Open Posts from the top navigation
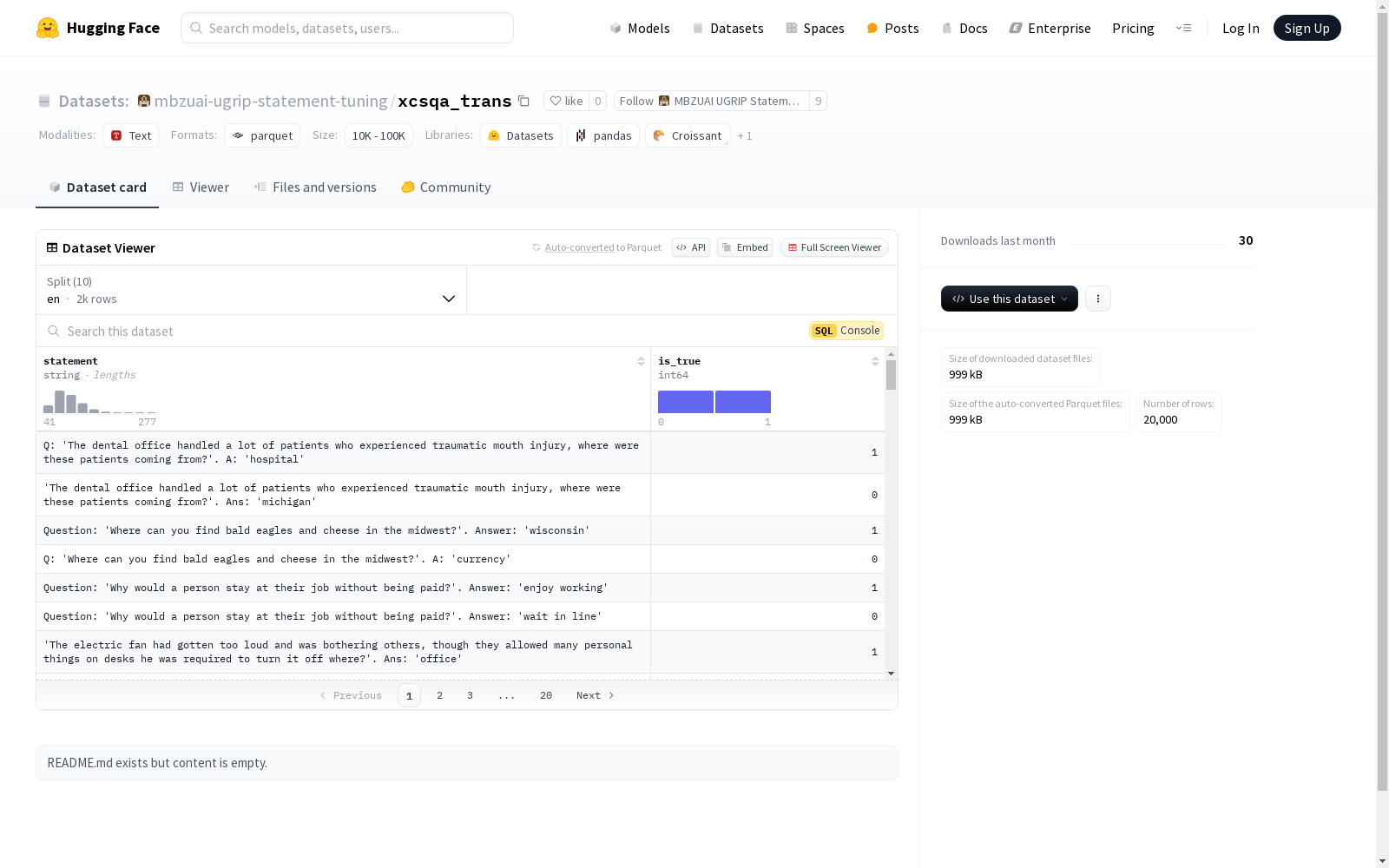This screenshot has width=1389, height=868. (x=893, y=28)
